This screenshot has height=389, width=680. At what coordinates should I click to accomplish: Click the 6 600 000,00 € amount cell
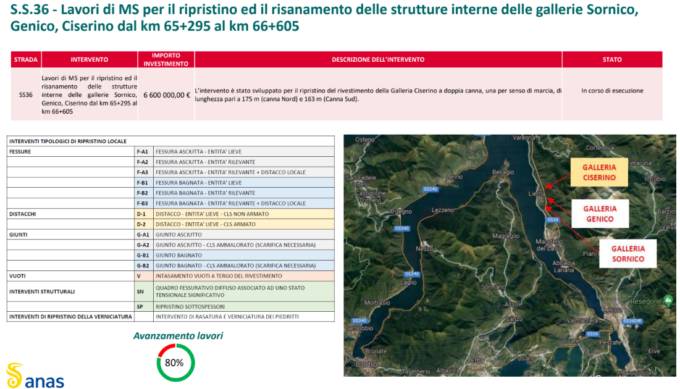167,95
